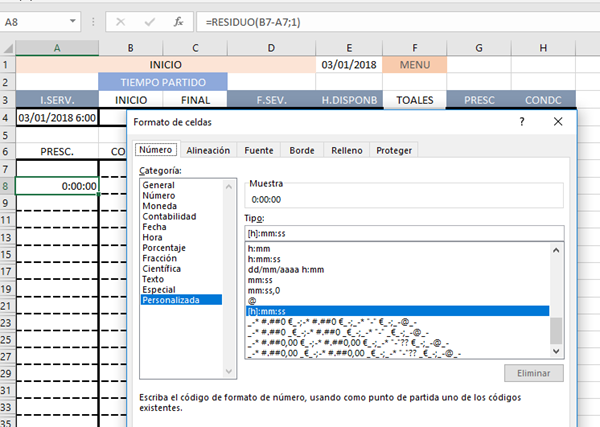This screenshot has width=600, height=427.
Task: Click the select-all corner of the sheet
Action: coord(7,47)
